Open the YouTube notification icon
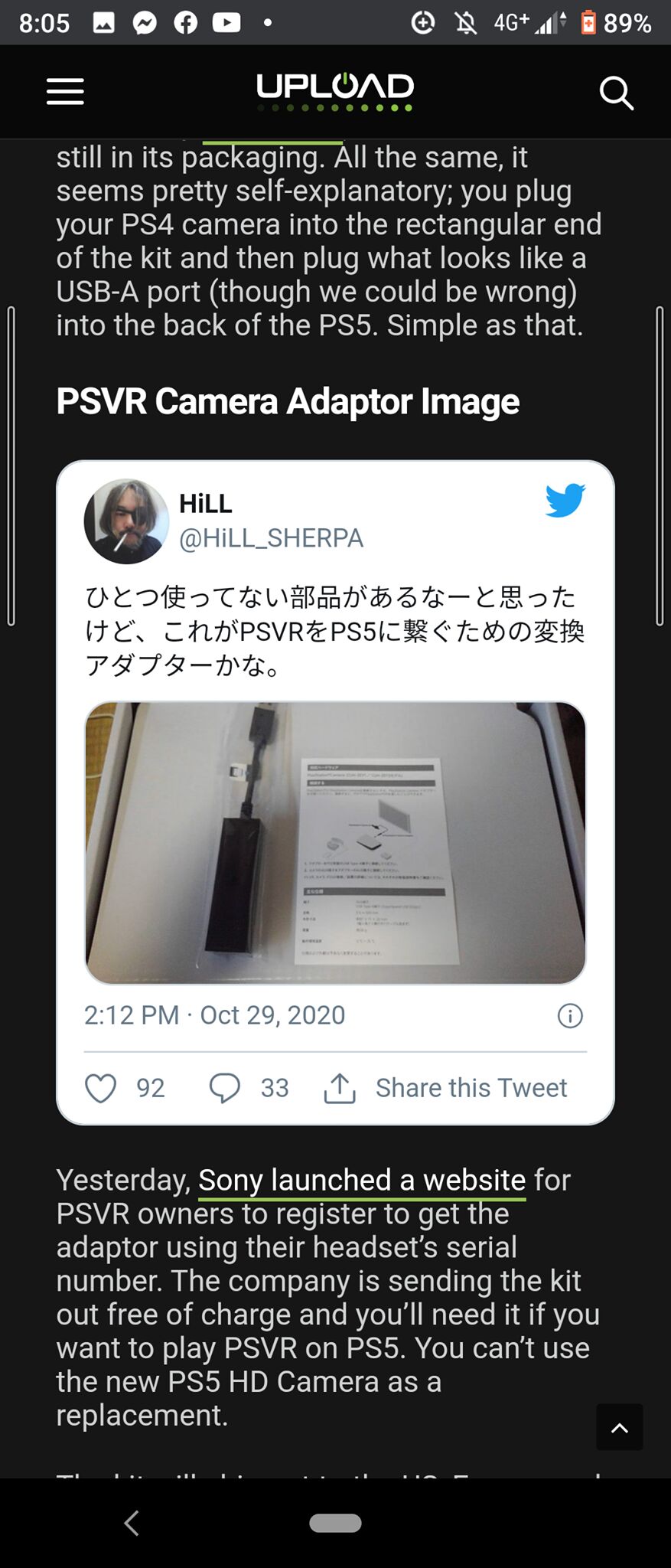The height and width of the screenshot is (1568, 671). [x=226, y=23]
